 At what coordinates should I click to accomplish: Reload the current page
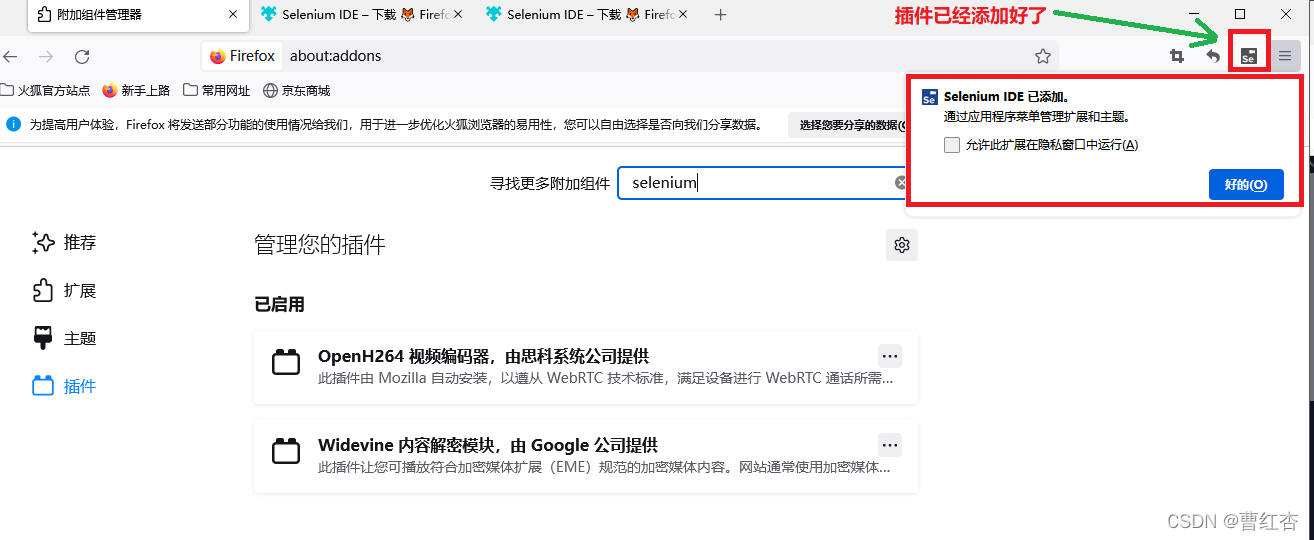click(x=82, y=56)
